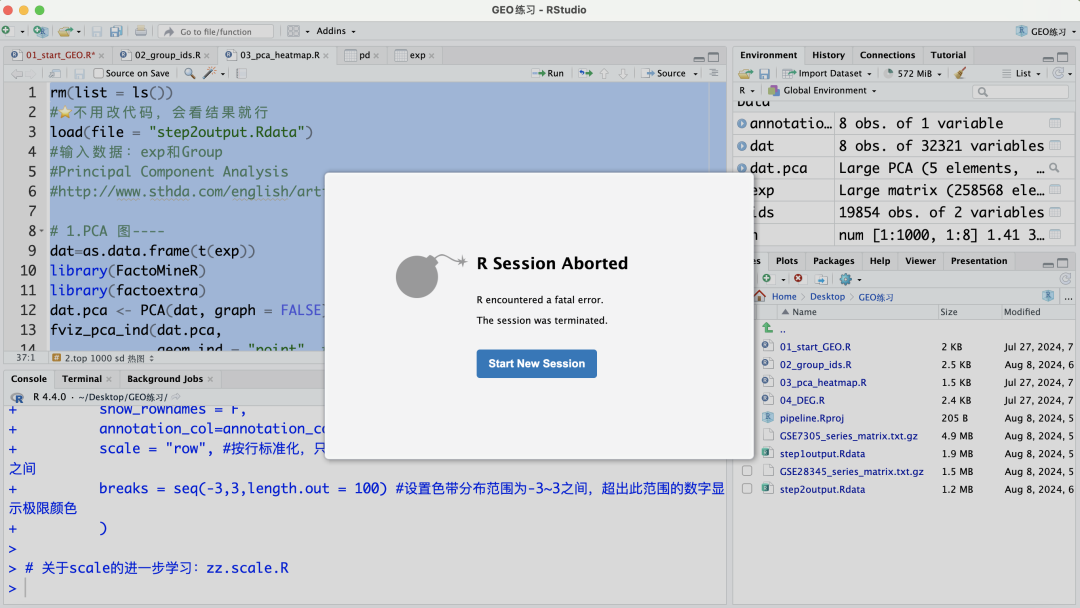Click the new file plus icon

(6, 31)
